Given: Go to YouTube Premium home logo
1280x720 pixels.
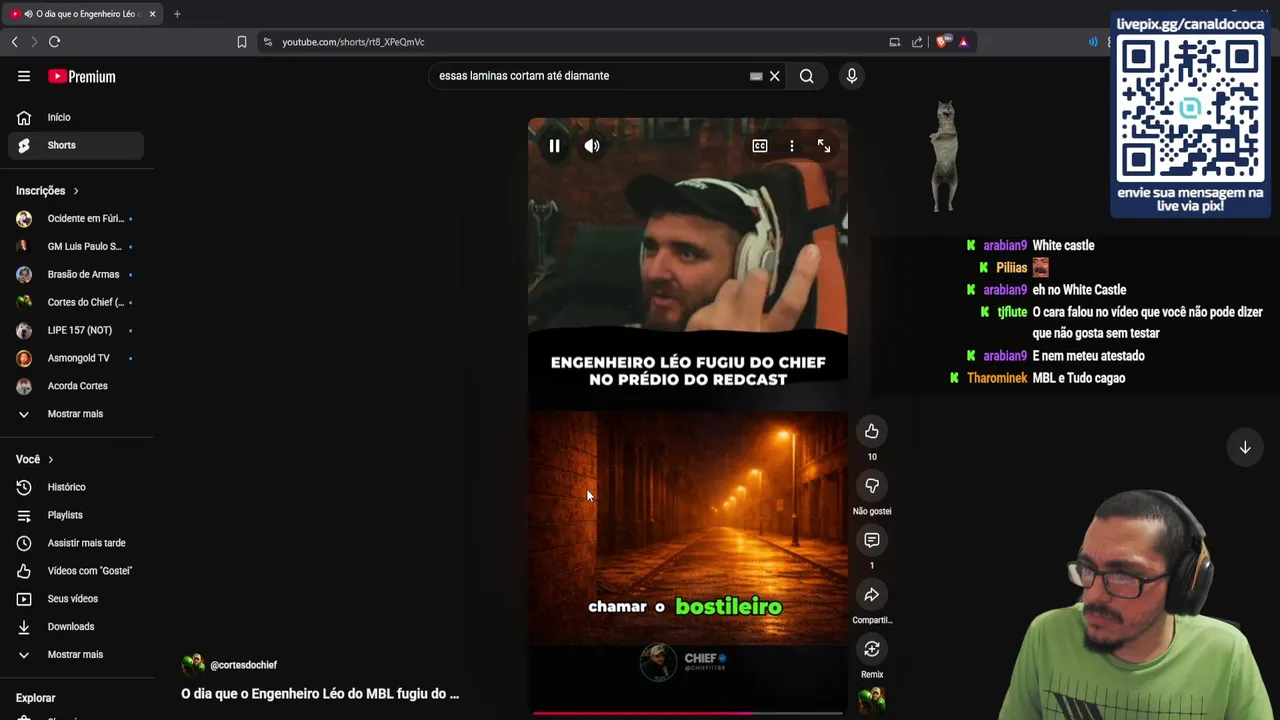Looking at the screenshot, I should (x=82, y=76).
